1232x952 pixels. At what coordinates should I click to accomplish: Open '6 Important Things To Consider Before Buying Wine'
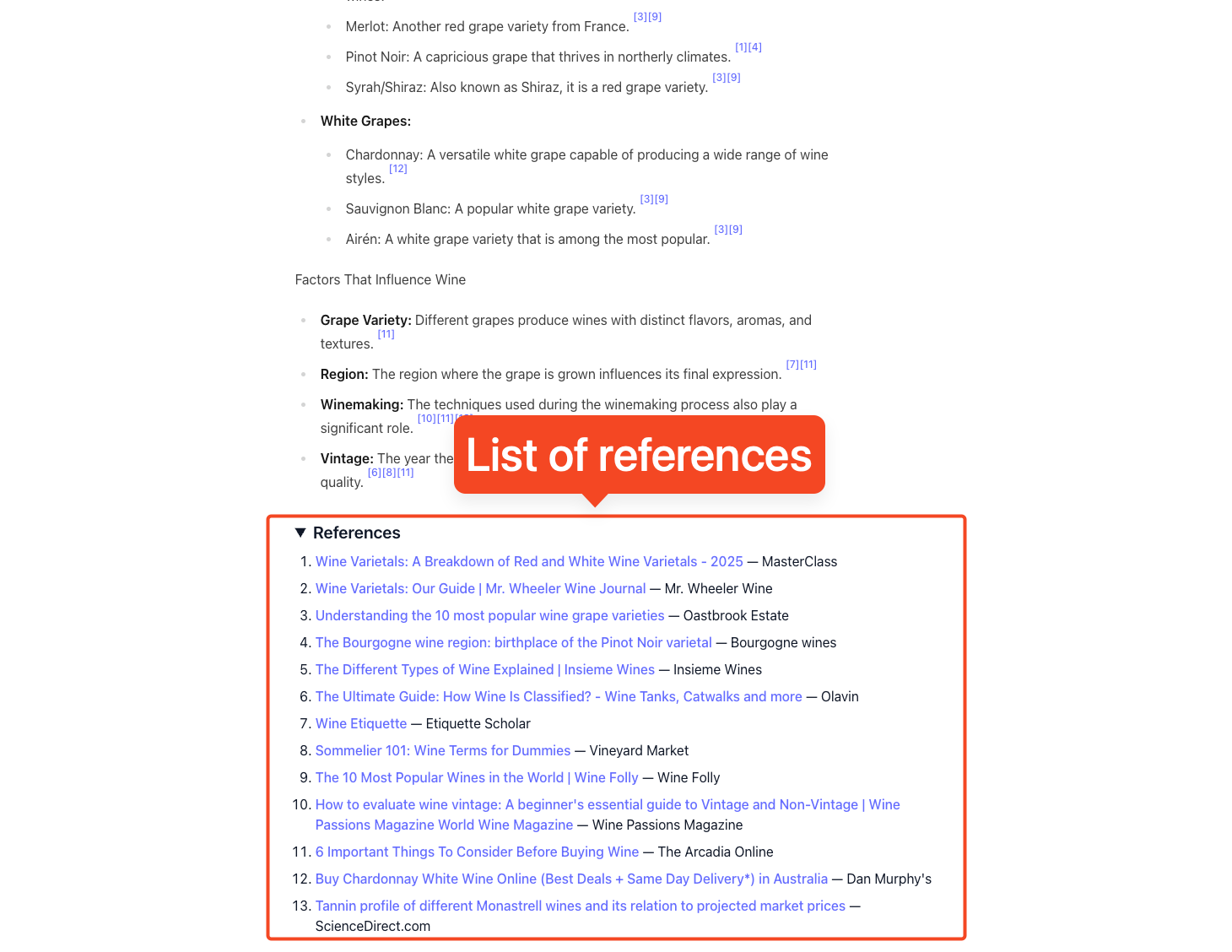(477, 852)
